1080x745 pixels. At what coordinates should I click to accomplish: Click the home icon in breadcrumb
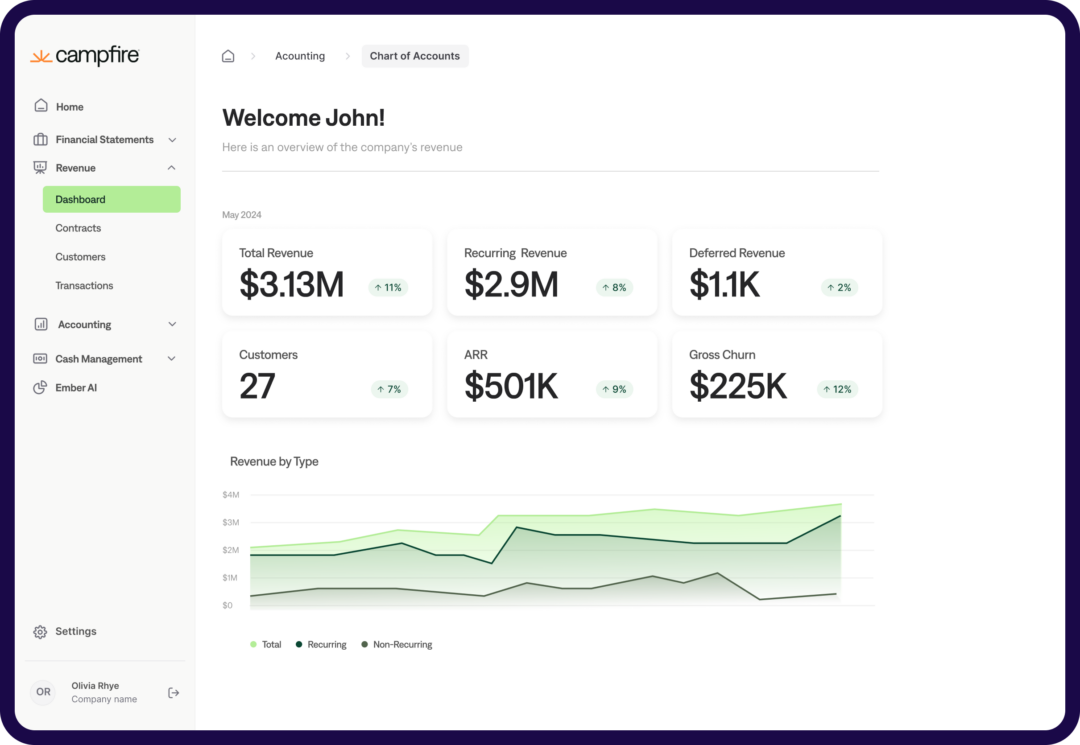tap(228, 56)
